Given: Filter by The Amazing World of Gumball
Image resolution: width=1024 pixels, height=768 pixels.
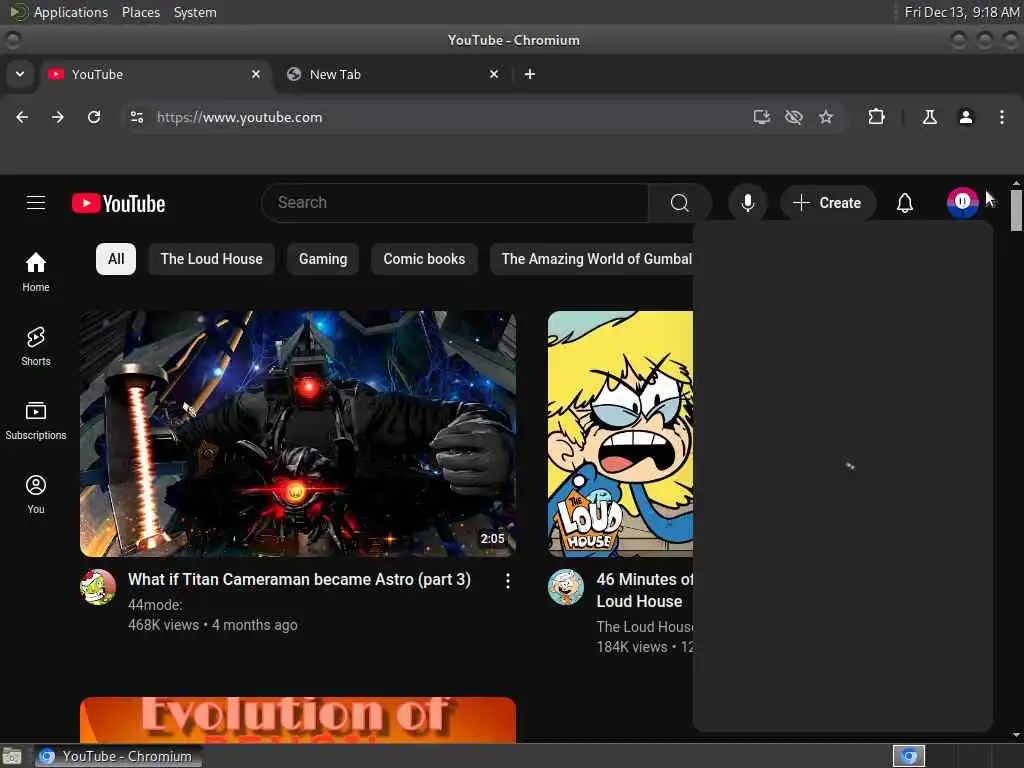Looking at the screenshot, I should point(592,259).
